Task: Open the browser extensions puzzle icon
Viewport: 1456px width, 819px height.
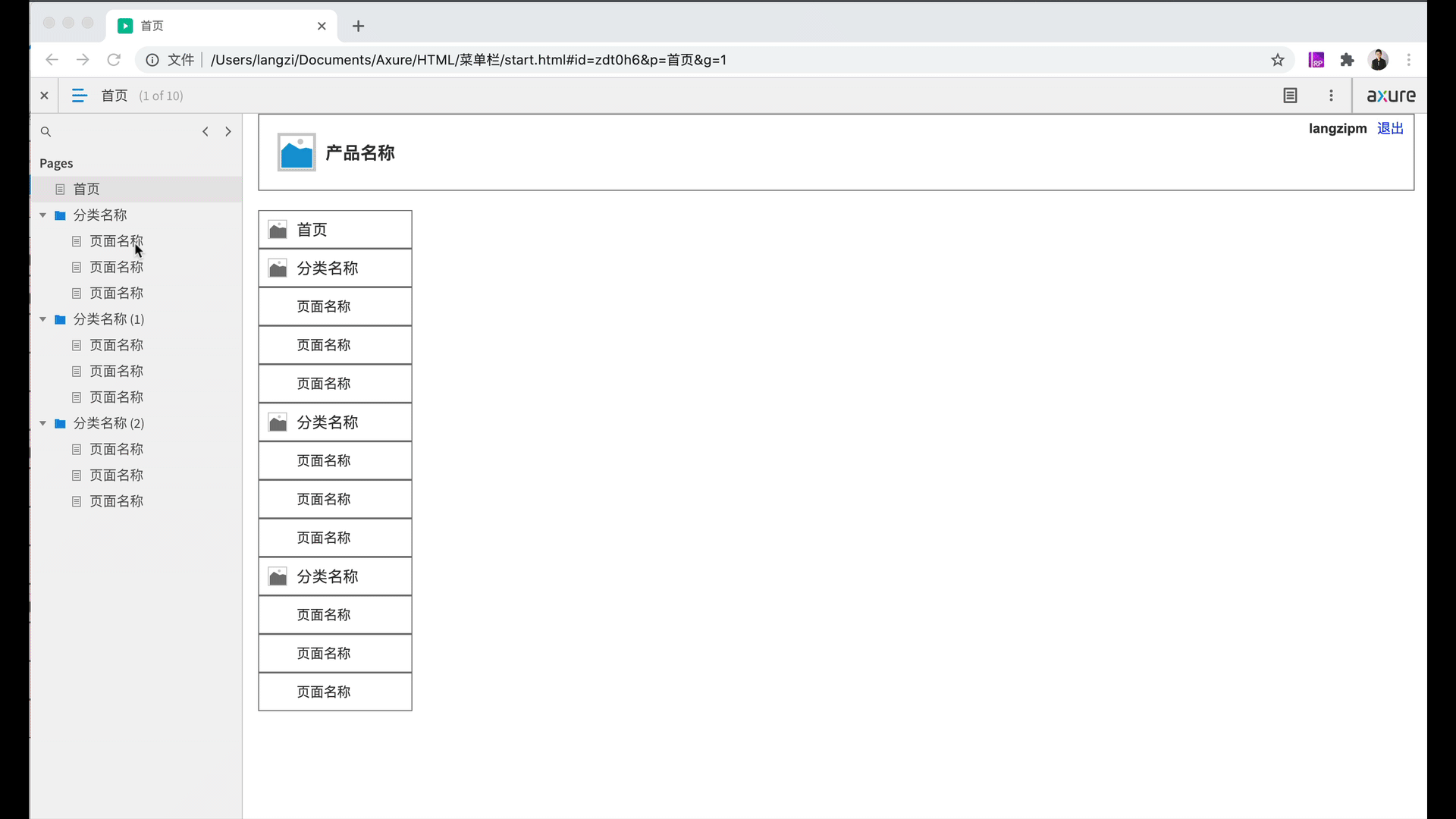Action: [1348, 60]
